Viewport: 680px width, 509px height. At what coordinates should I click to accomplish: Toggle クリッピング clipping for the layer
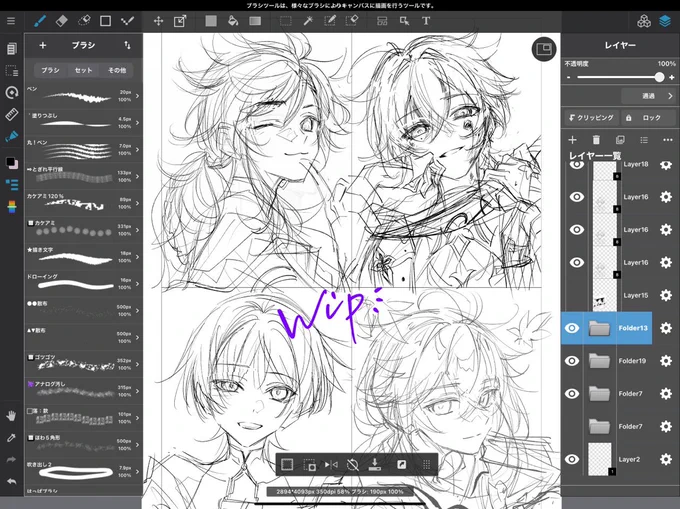[x=591, y=117]
